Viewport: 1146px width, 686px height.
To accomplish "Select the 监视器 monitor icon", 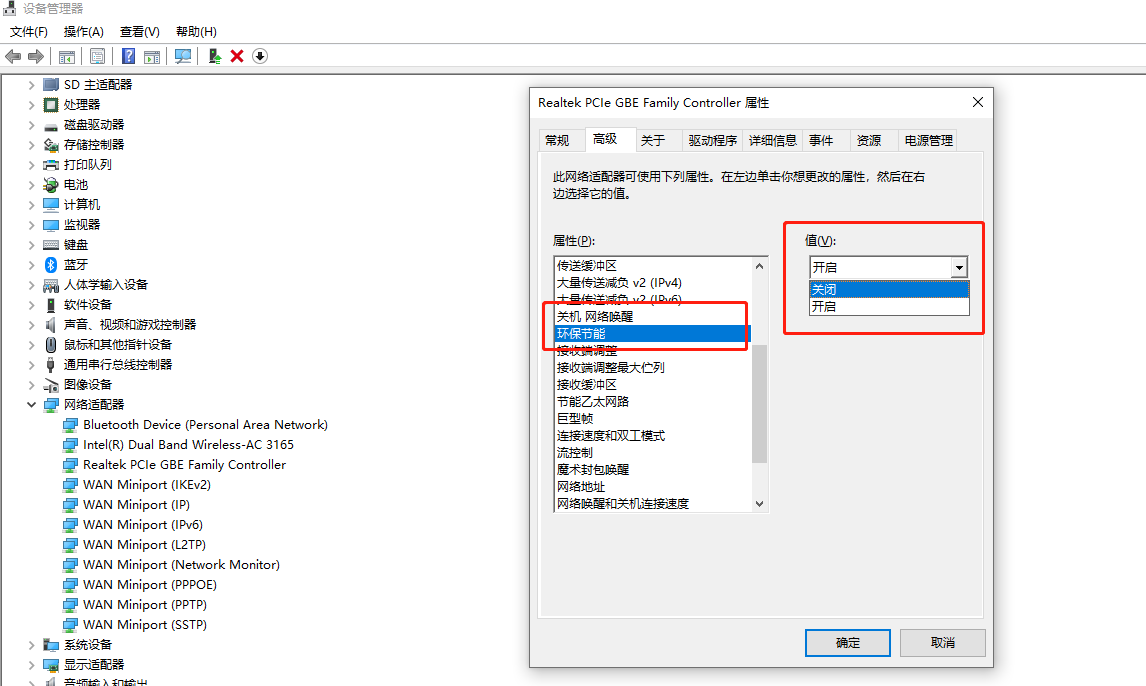I will [x=50, y=225].
